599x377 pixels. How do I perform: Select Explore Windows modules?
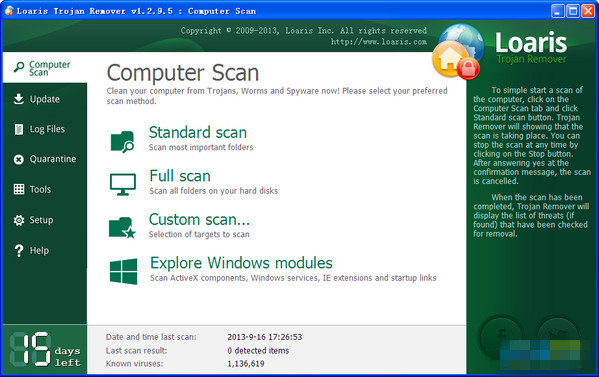(x=241, y=263)
